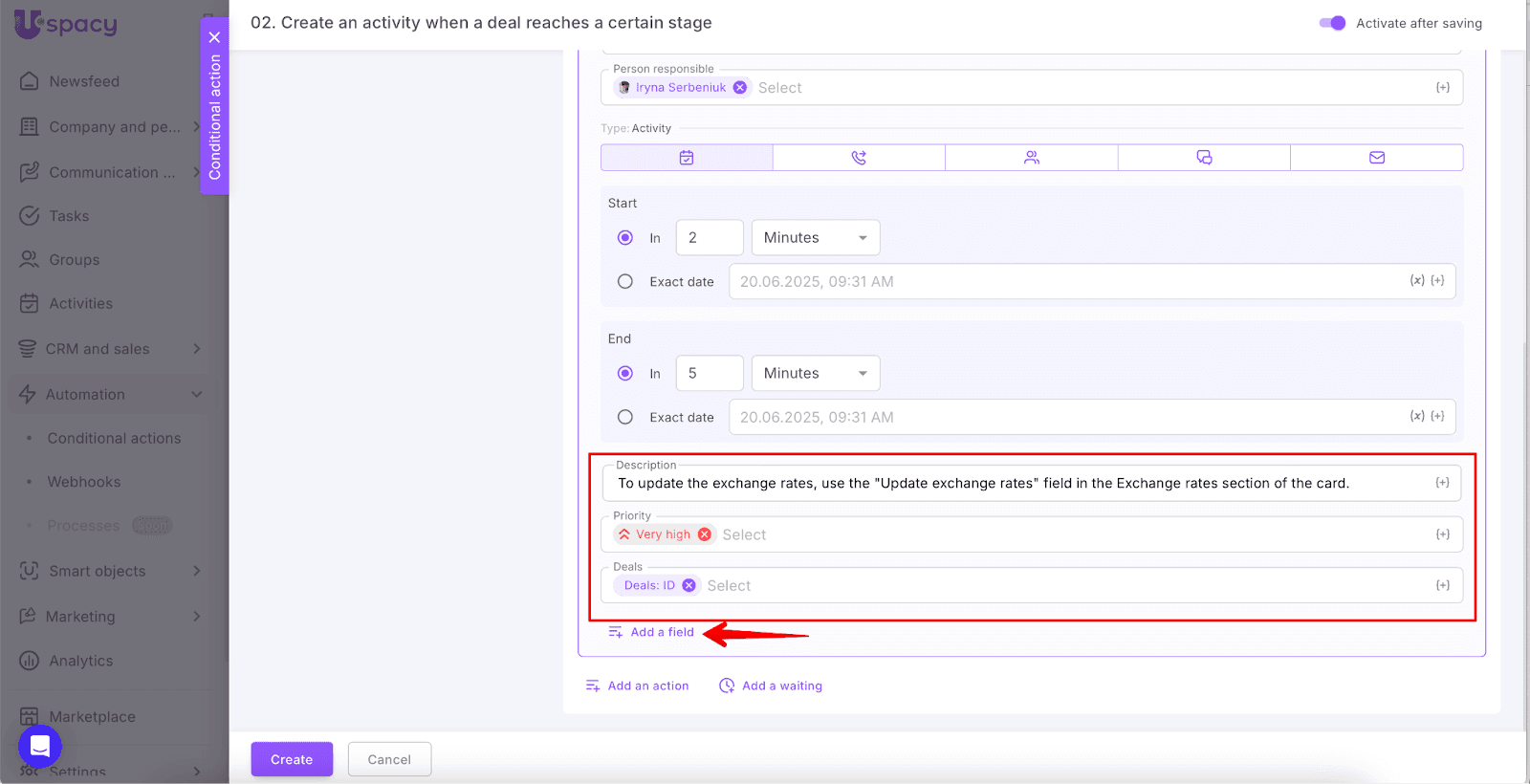Image resolution: width=1530 pixels, height=784 pixels.
Task: Toggle Activate after saving switch
Action: (1332, 23)
